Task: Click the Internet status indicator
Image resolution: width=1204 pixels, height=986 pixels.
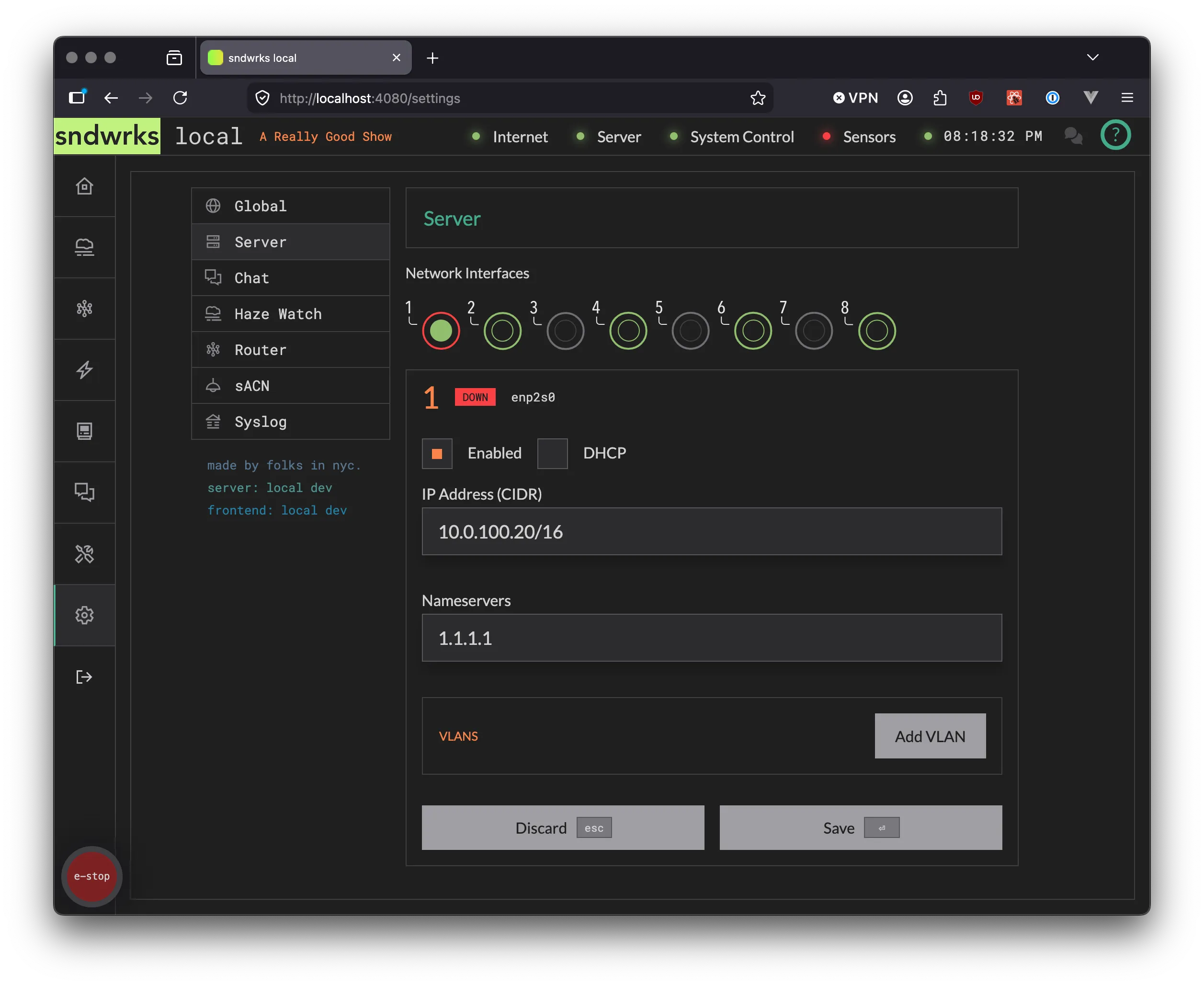Action: tap(510, 137)
